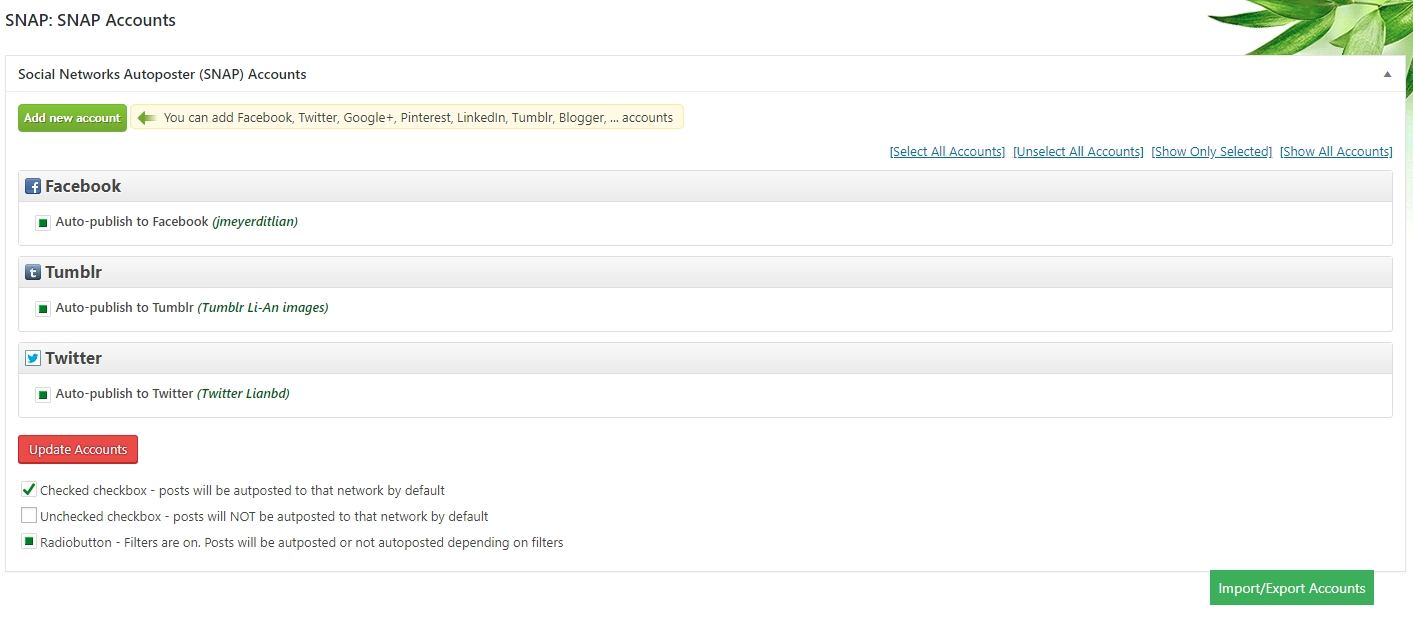
Task: Click the Facebook section header
Action: click(x=705, y=186)
